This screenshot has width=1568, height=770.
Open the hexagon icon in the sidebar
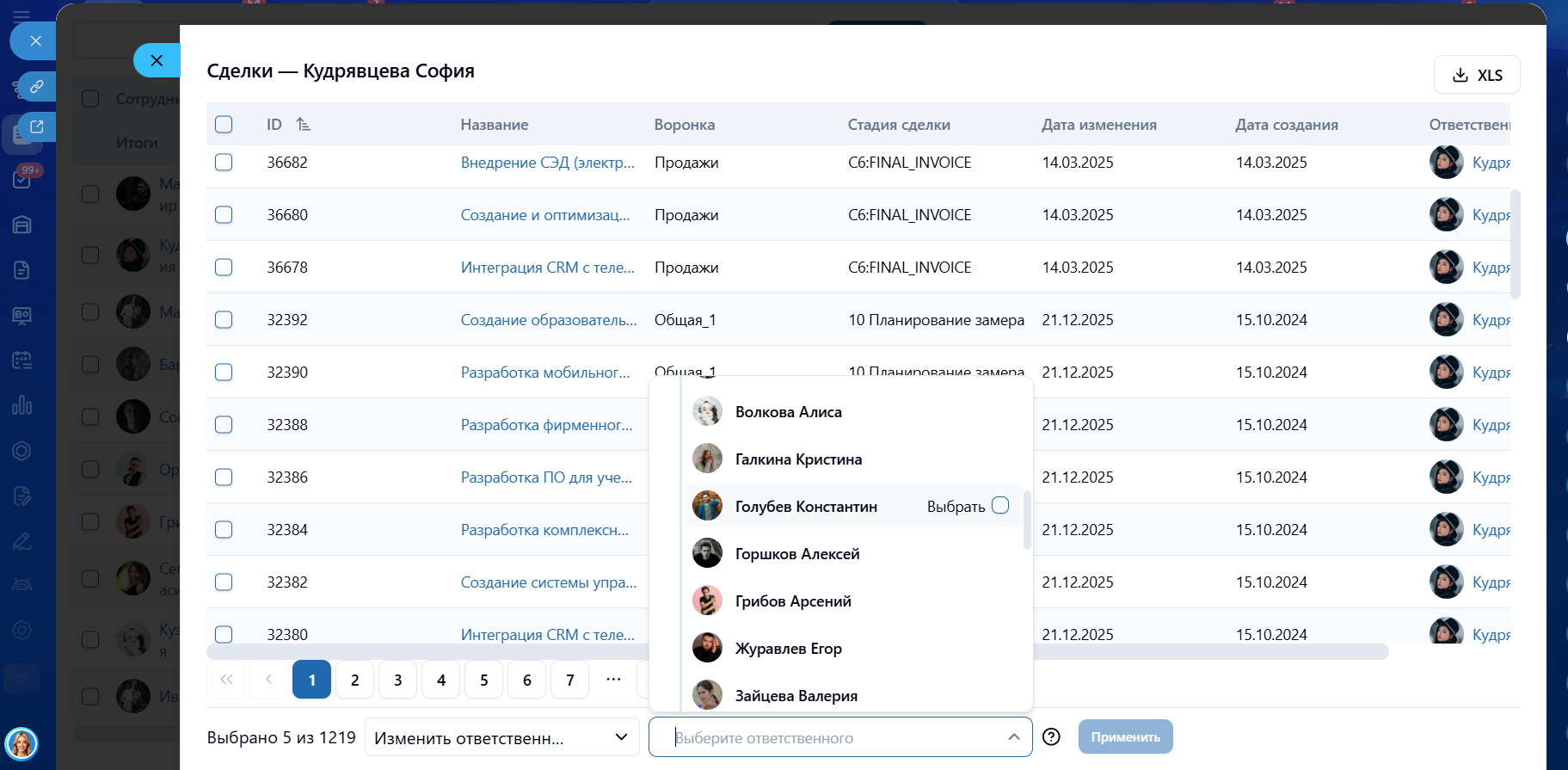[x=22, y=451]
